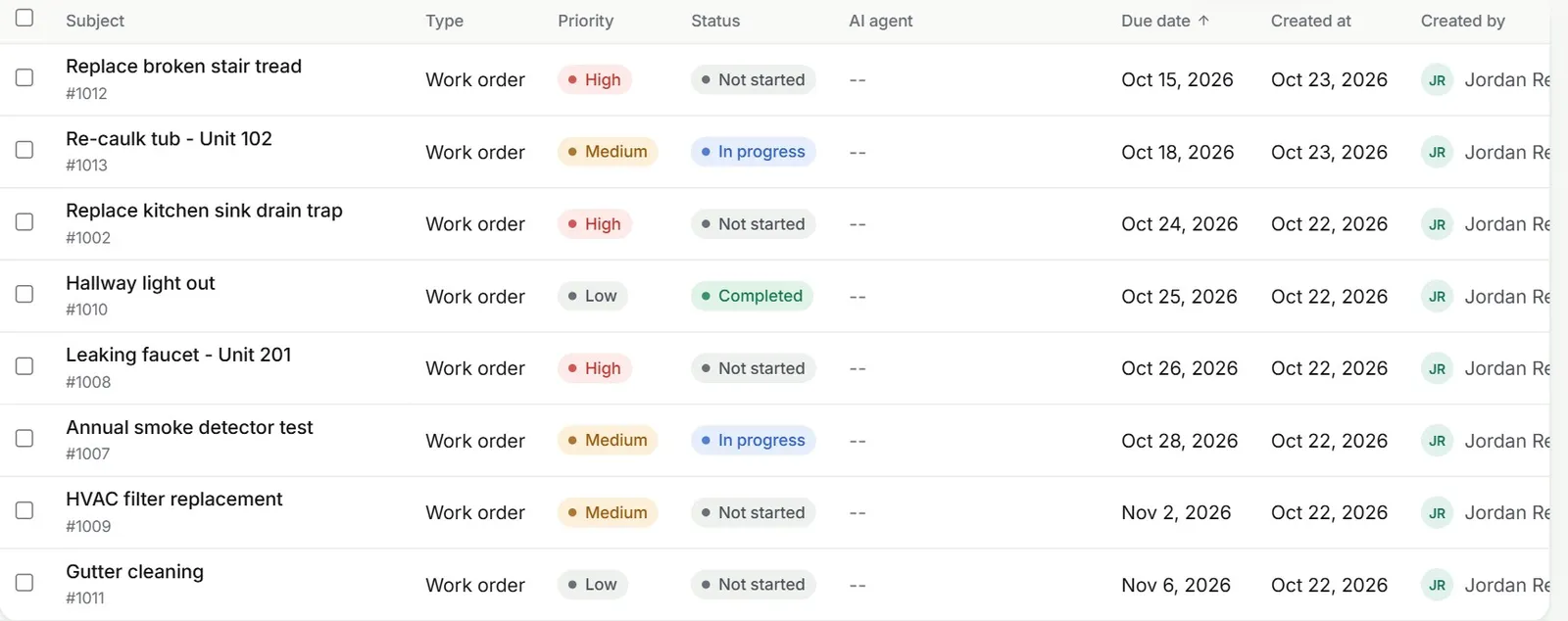Click High priority badge for kitchen sink #1002
The width and height of the screenshot is (1568, 621).
(x=595, y=224)
